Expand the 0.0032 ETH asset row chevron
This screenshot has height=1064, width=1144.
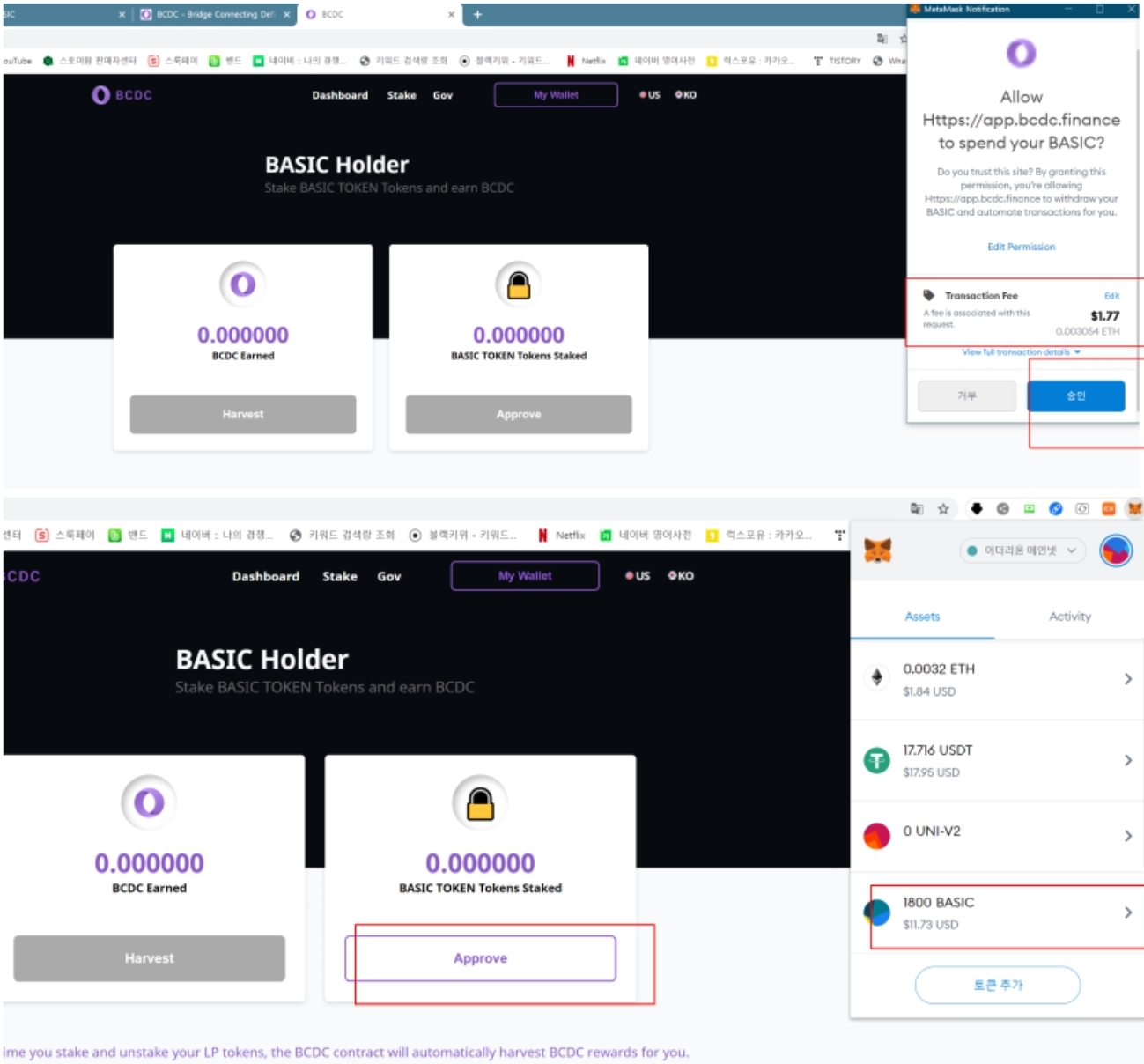[x=1127, y=679]
